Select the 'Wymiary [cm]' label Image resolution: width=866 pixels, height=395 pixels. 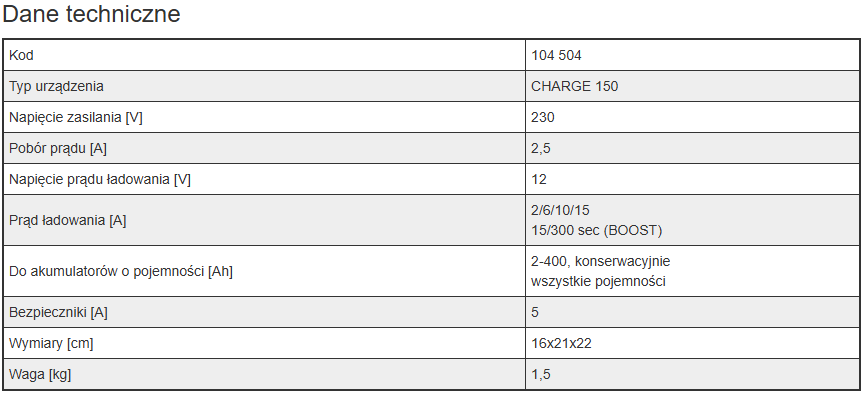(51, 343)
